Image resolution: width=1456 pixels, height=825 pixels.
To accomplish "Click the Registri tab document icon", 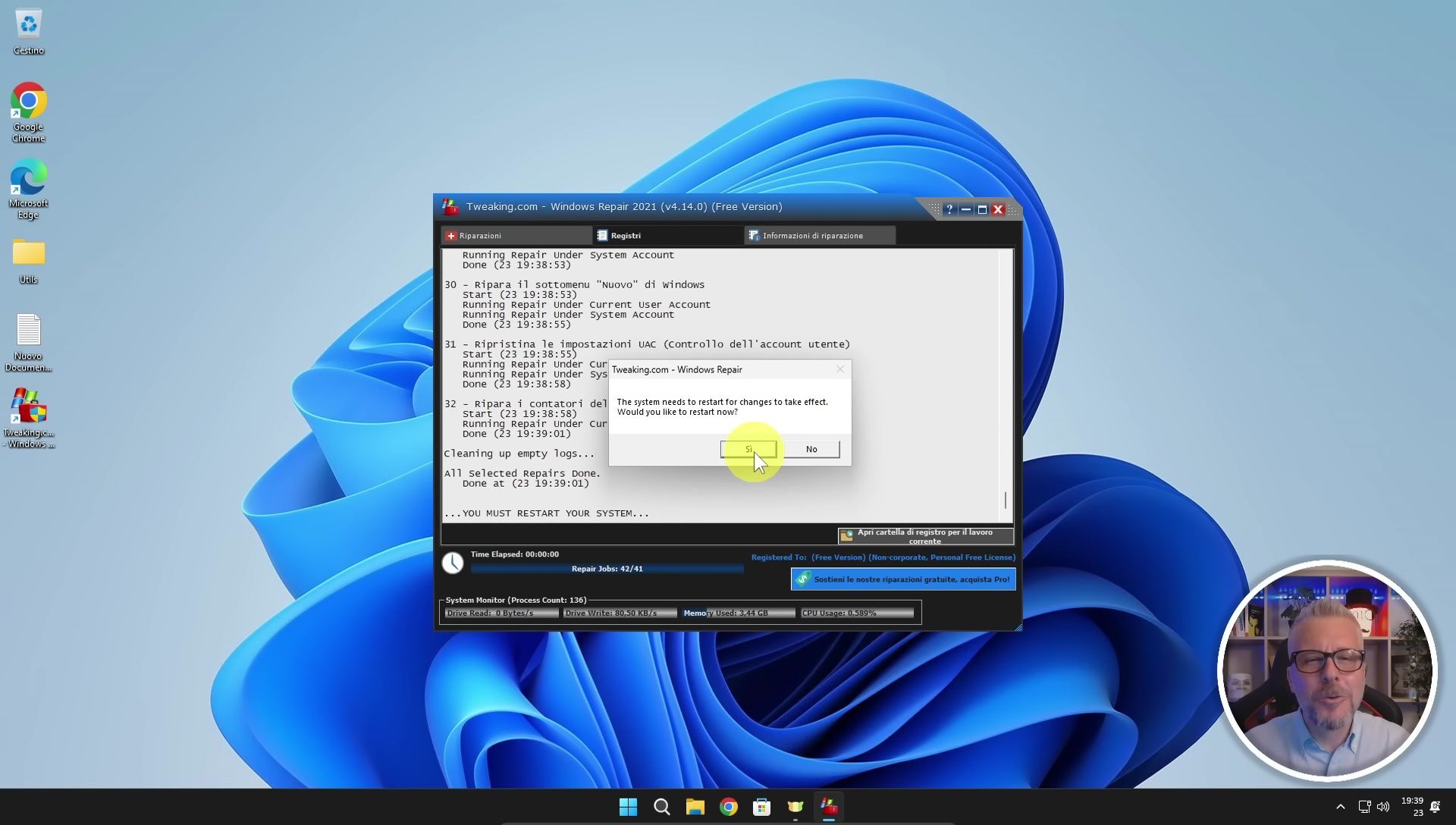I will [602, 236].
